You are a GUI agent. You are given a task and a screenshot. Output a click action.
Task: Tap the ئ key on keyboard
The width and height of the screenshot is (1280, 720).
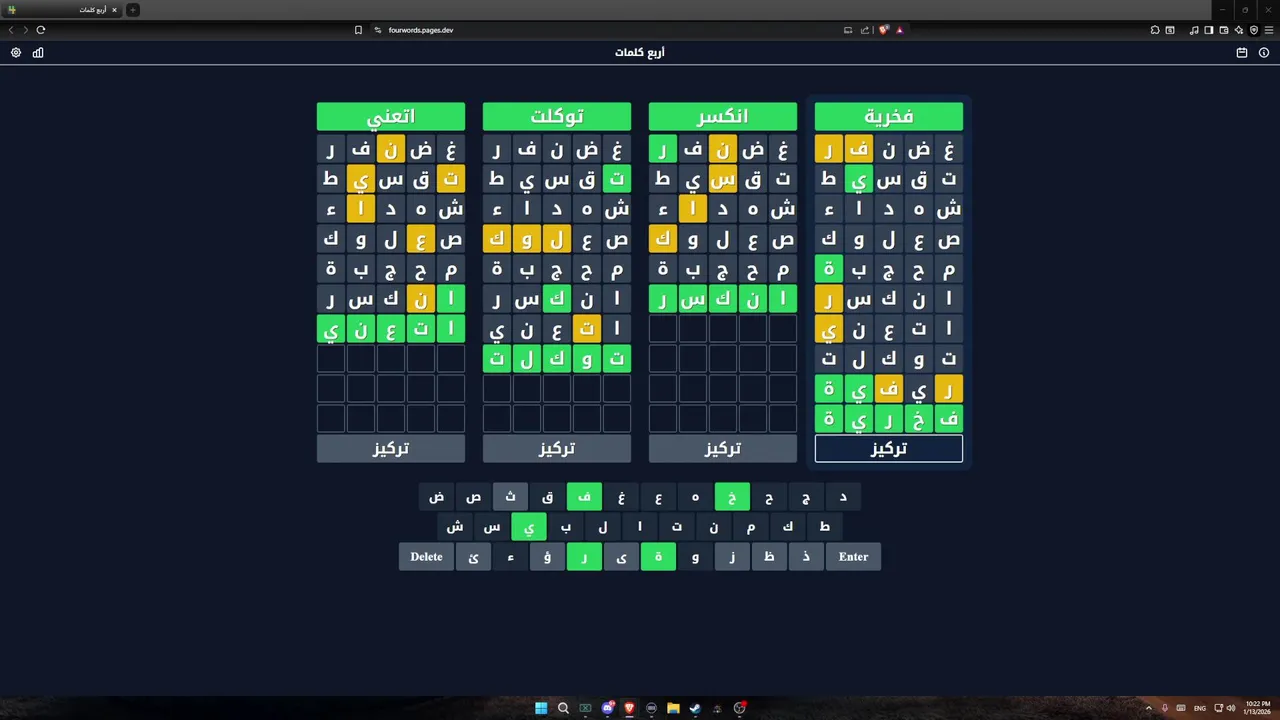[473, 557]
